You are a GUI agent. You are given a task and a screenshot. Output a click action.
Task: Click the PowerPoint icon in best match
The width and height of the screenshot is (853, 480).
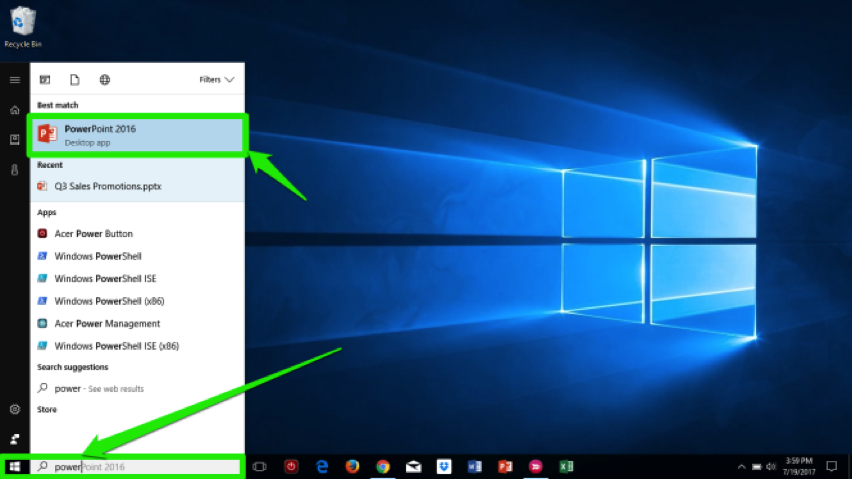pos(47,134)
